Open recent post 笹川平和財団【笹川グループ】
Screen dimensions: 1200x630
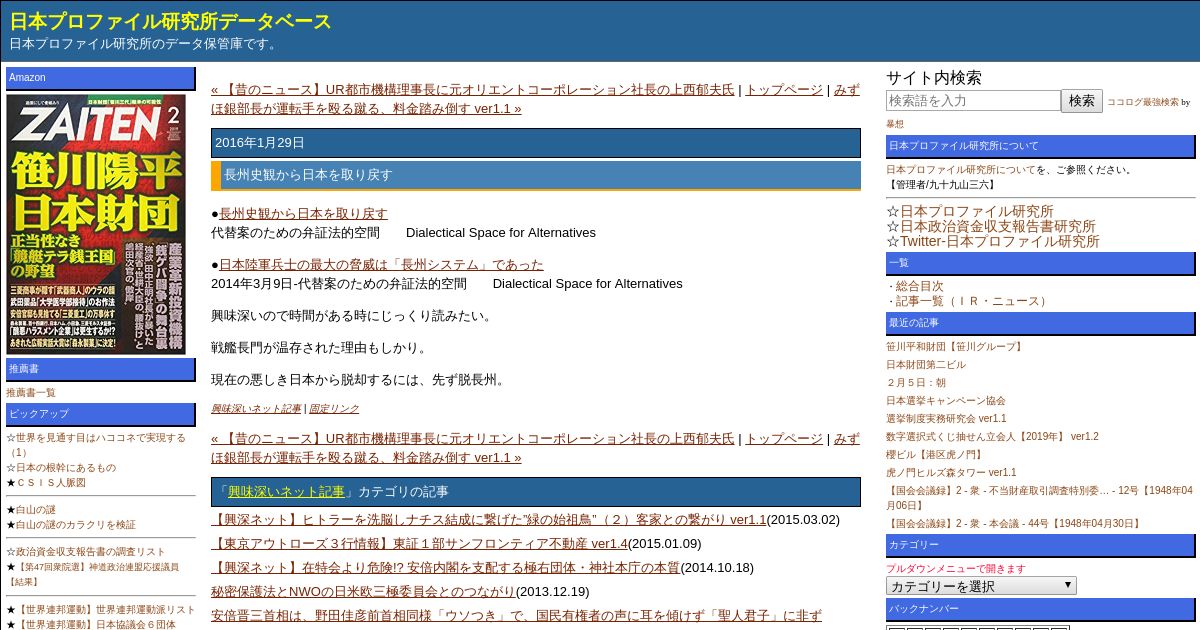click(x=956, y=346)
